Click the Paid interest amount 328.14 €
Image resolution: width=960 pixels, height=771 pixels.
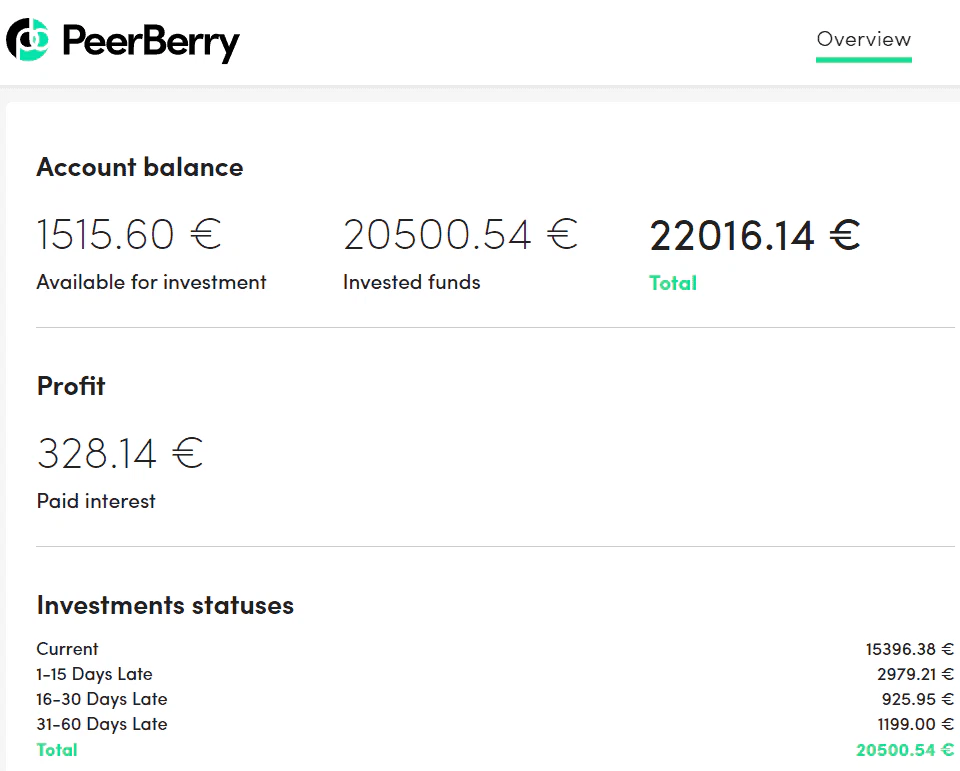[x=120, y=453]
